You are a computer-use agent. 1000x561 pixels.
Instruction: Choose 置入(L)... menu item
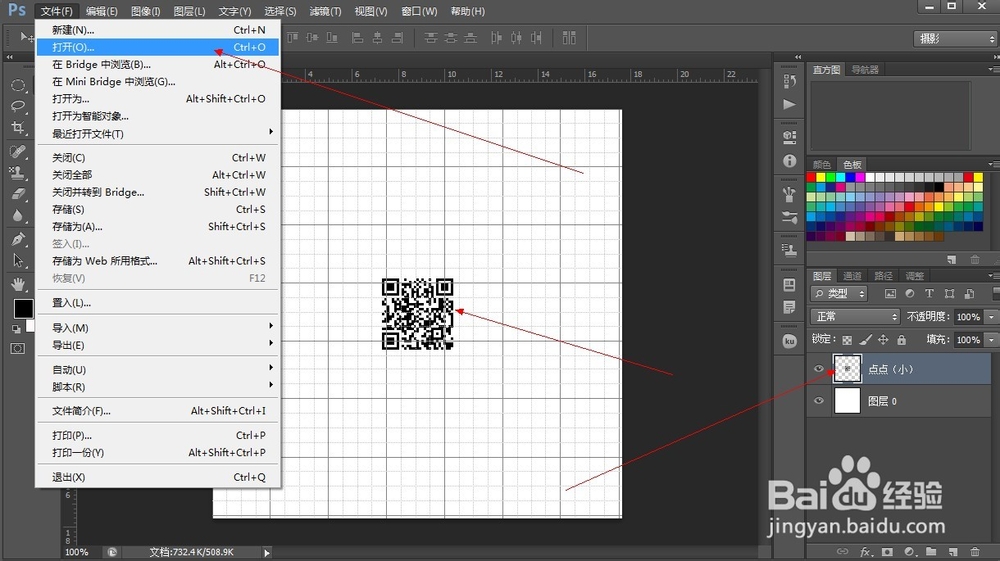click(x=158, y=303)
